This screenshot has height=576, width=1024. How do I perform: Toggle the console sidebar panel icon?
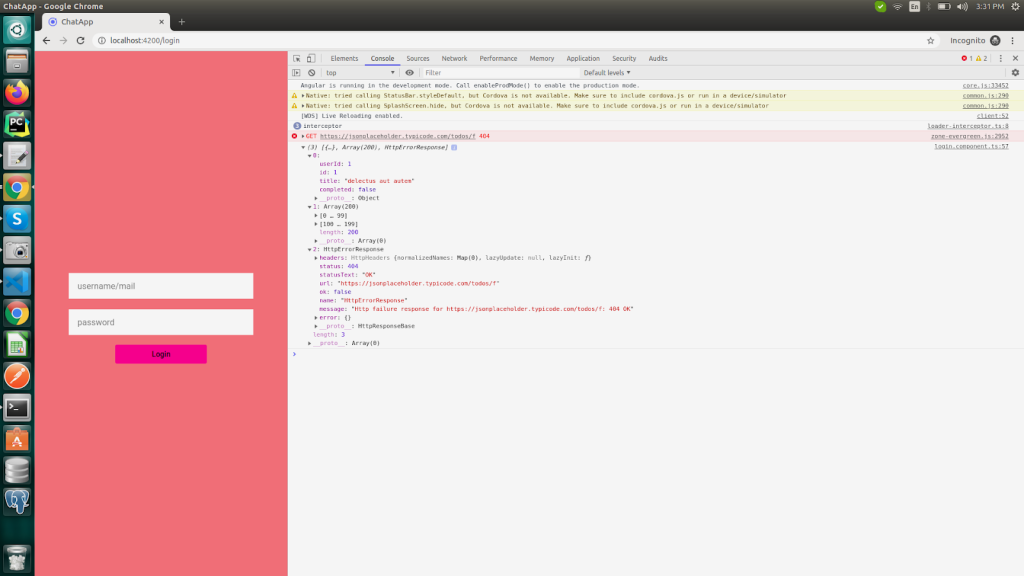coord(297,73)
